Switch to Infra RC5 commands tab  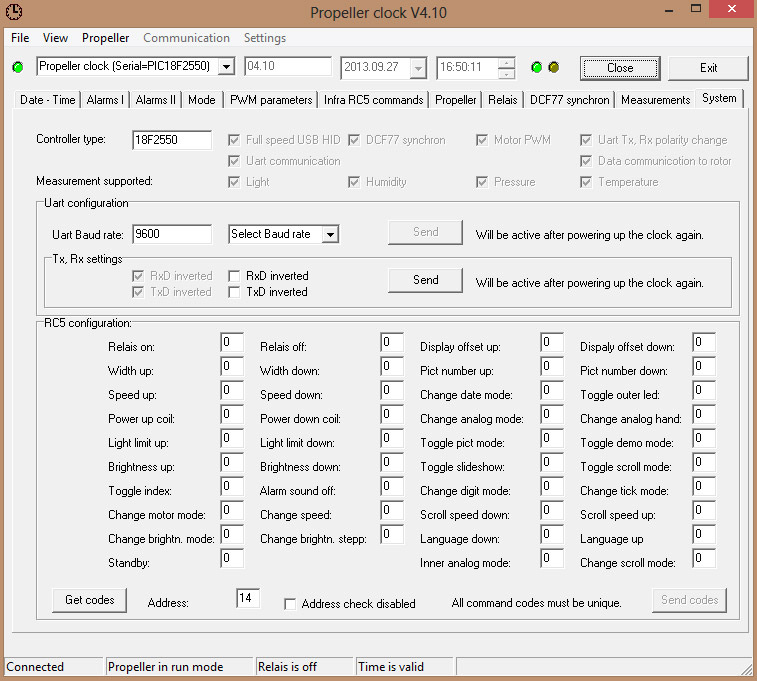[x=373, y=100]
